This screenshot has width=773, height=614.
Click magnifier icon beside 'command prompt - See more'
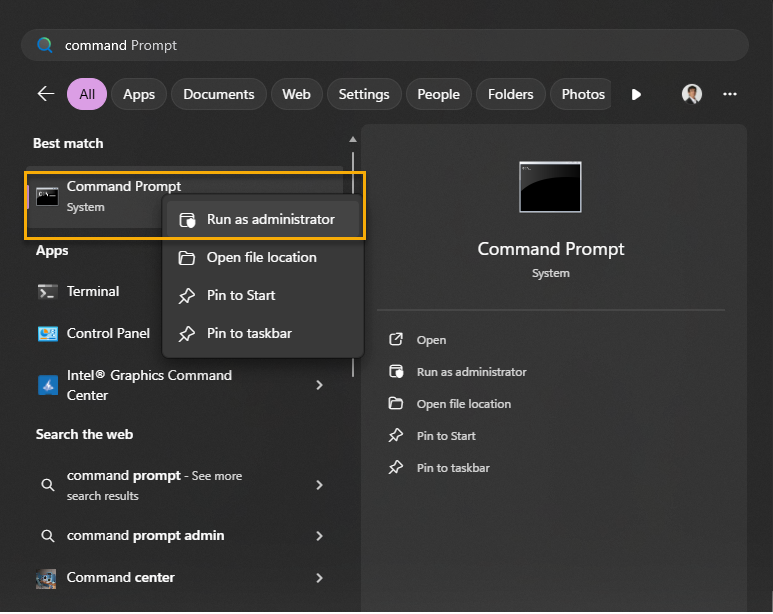click(x=47, y=485)
